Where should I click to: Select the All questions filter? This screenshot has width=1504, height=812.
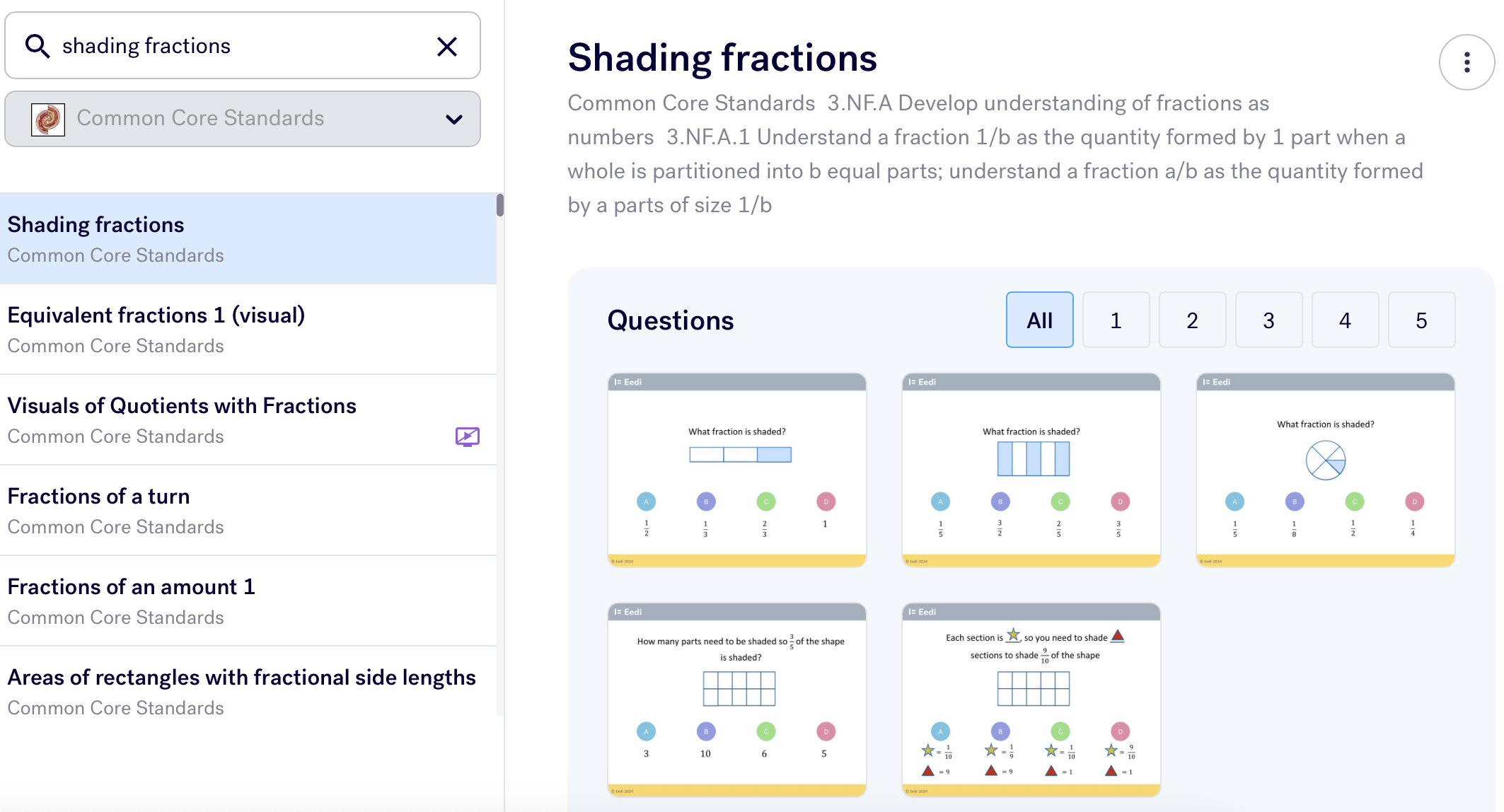pyautogui.click(x=1039, y=320)
